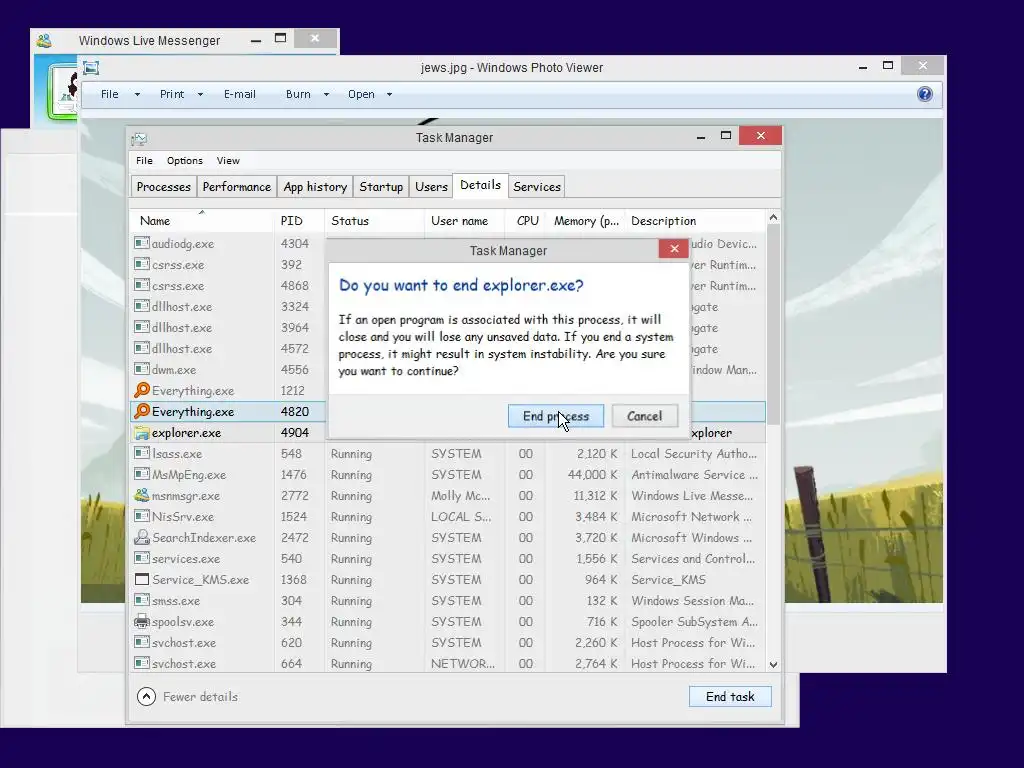Expand the Print dropdown arrow in Photo Viewer
Screen dimensions: 1024x768
point(200,95)
